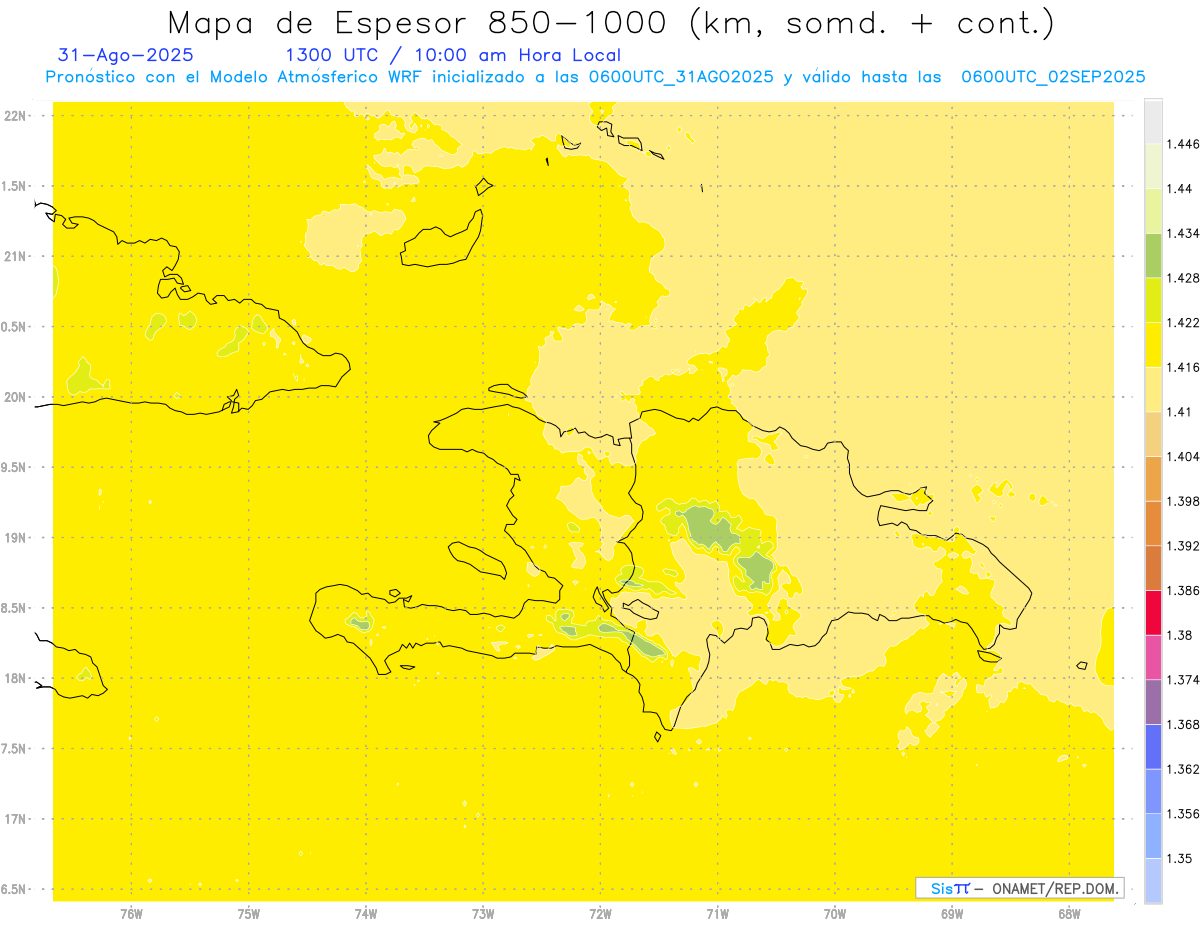The width and height of the screenshot is (1200, 927).
Task: Click the legend value '1.44'
Action: 1180,189
